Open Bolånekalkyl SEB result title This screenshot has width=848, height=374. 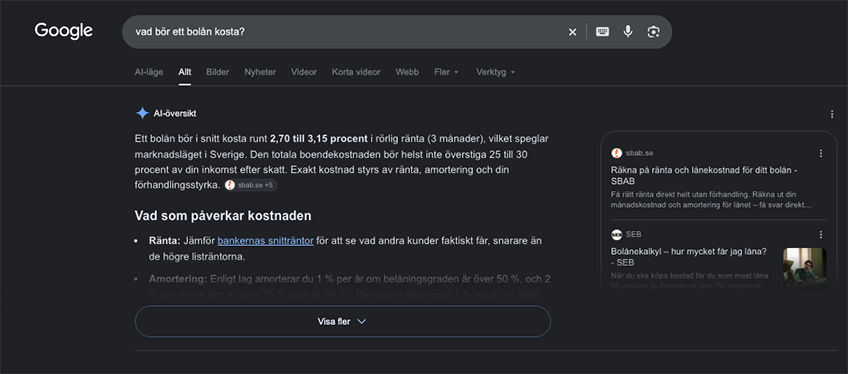click(x=688, y=257)
